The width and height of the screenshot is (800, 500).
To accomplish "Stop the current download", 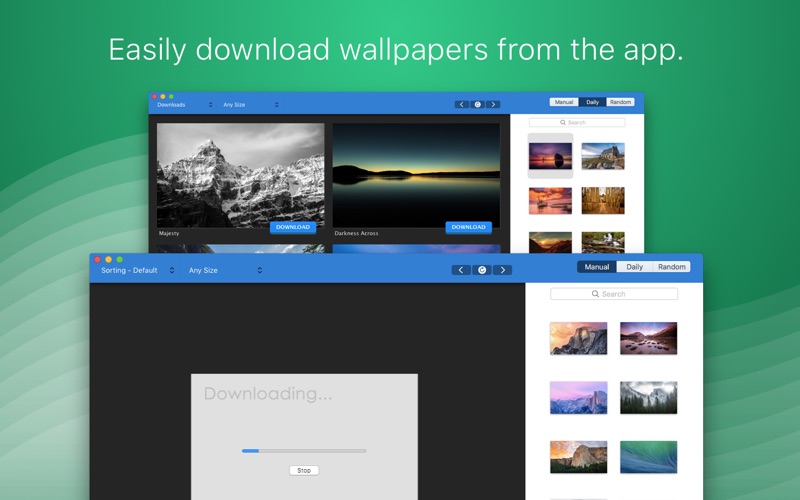I will tap(304, 470).
